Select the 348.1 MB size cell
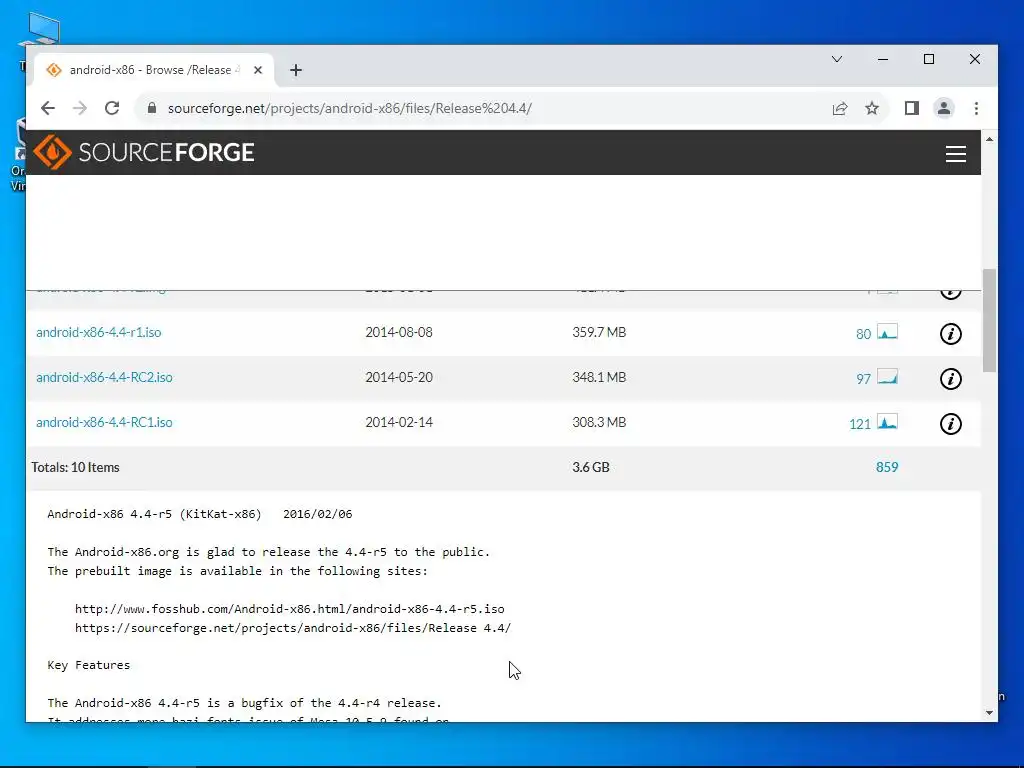 599,377
